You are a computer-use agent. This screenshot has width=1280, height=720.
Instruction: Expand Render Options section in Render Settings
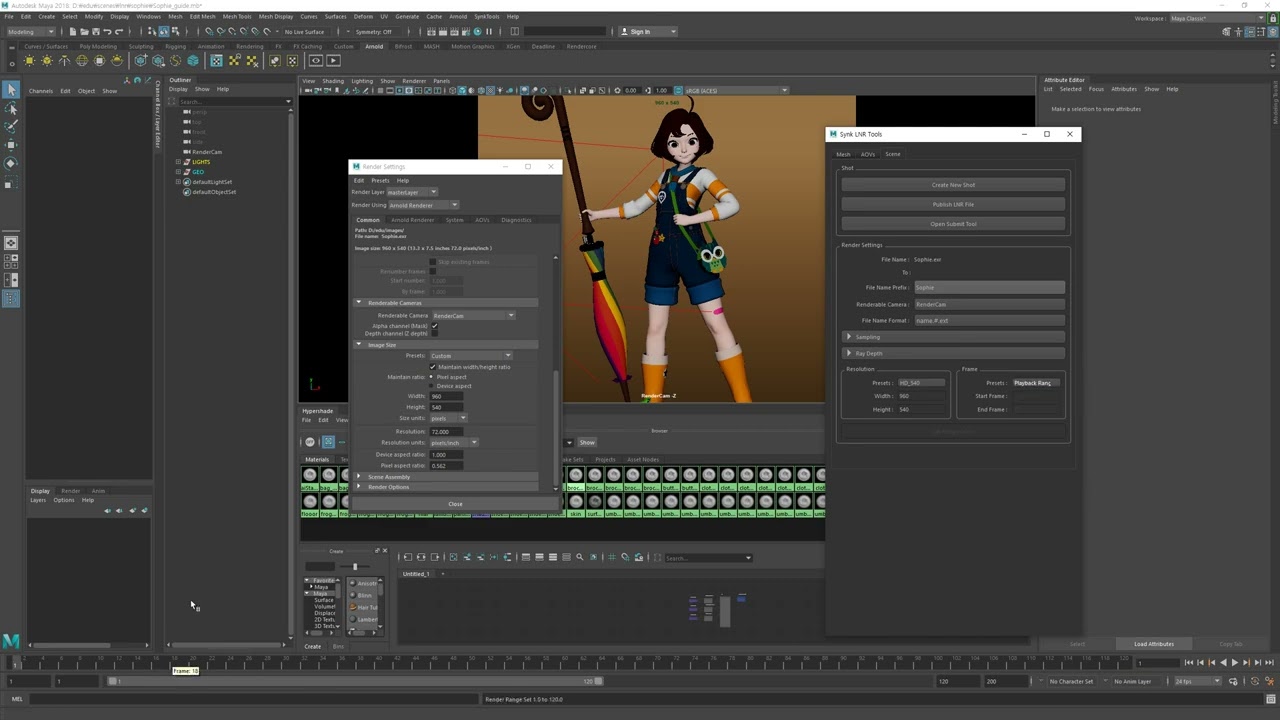click(445, 487)
